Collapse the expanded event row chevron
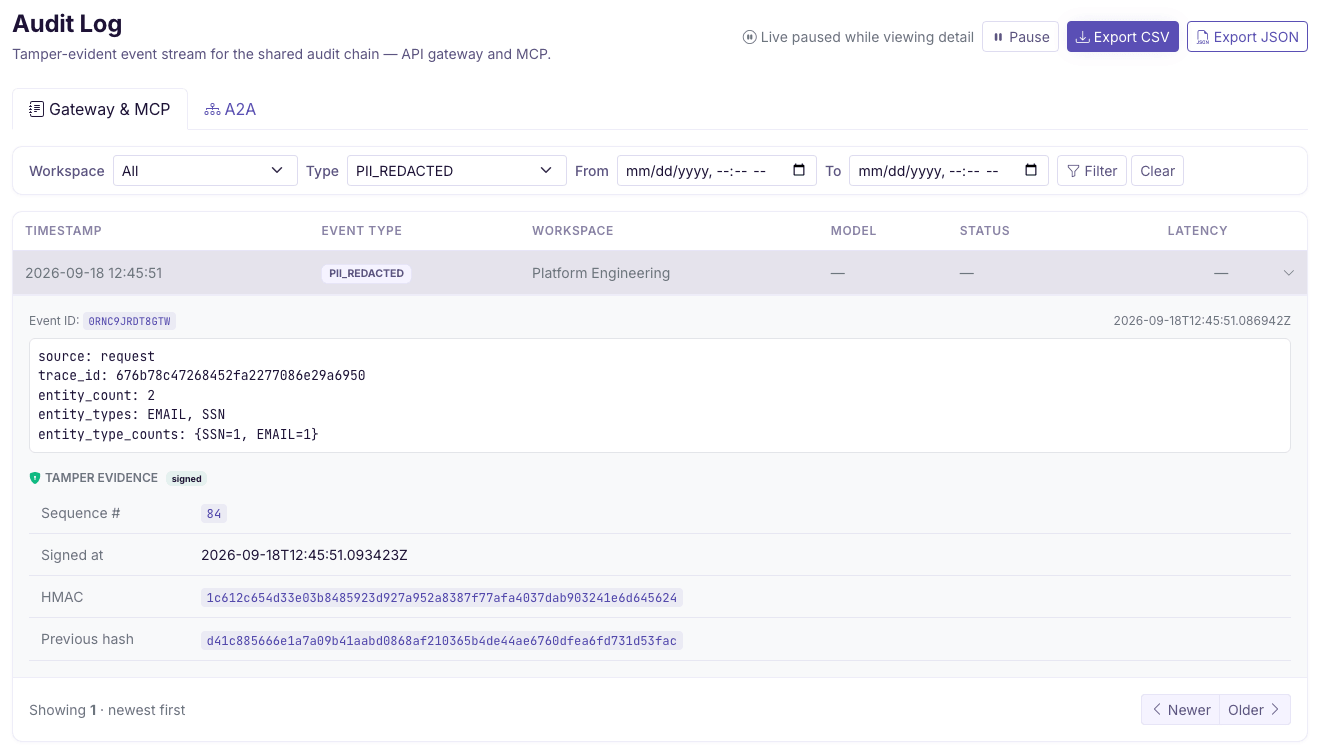1320x751 pixels. pos(1289,273)
